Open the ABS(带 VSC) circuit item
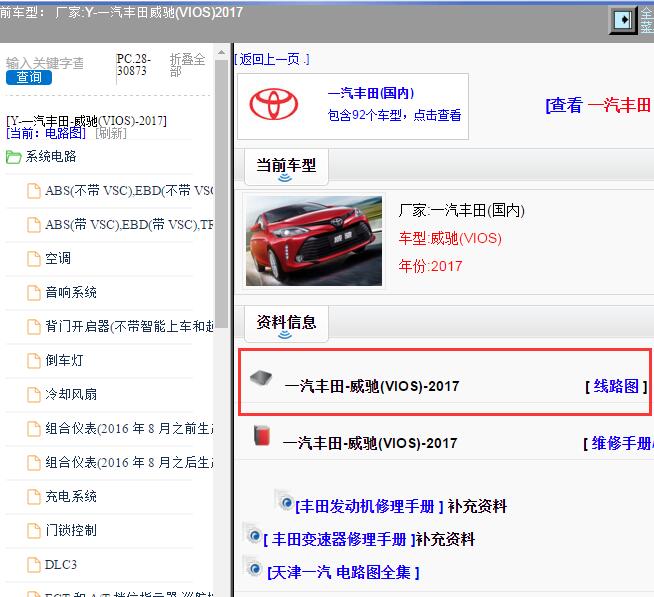The width and height of the screenshot is (654, 597). point(129,225)
